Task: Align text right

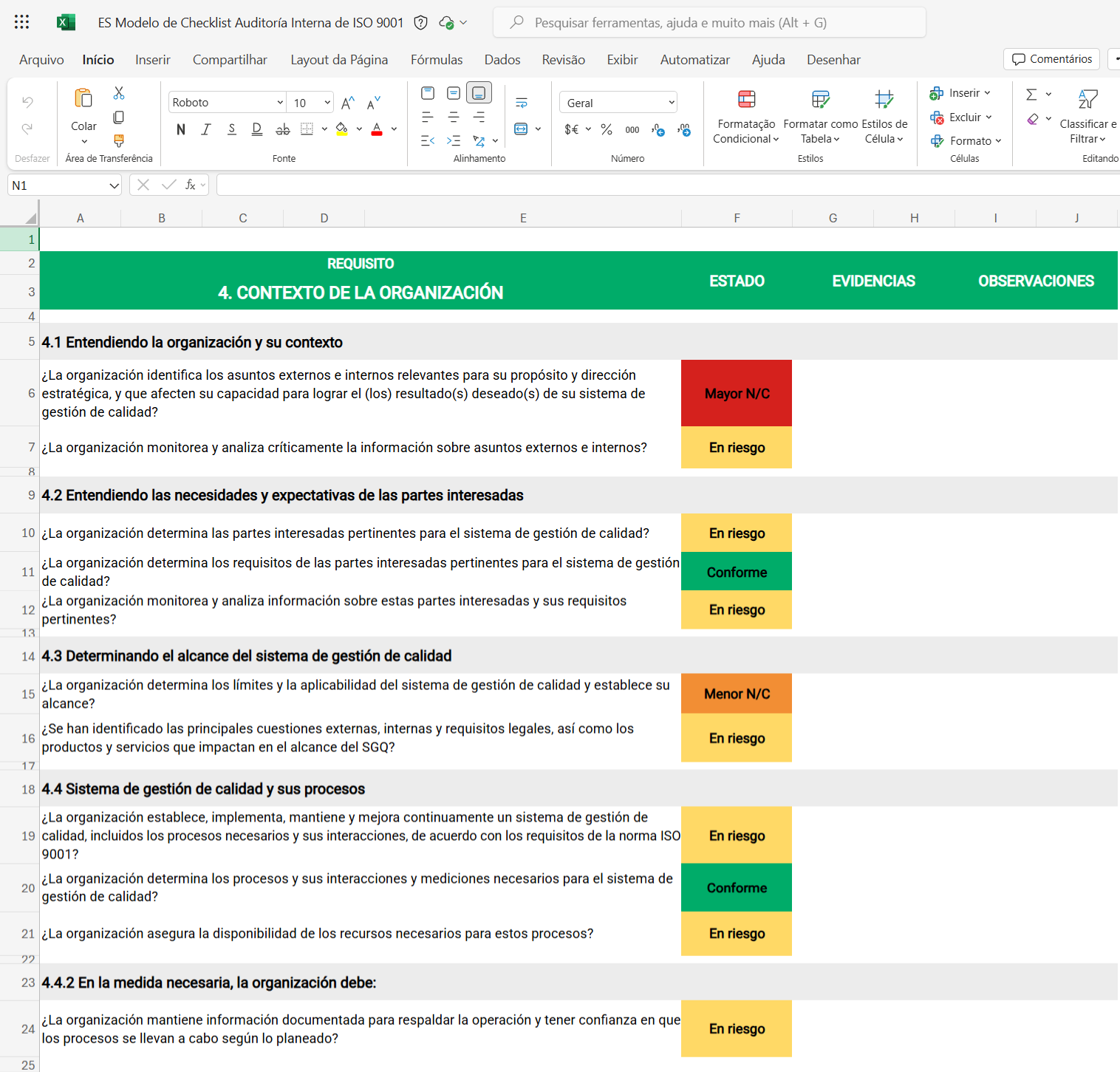Action: (479, 117)
